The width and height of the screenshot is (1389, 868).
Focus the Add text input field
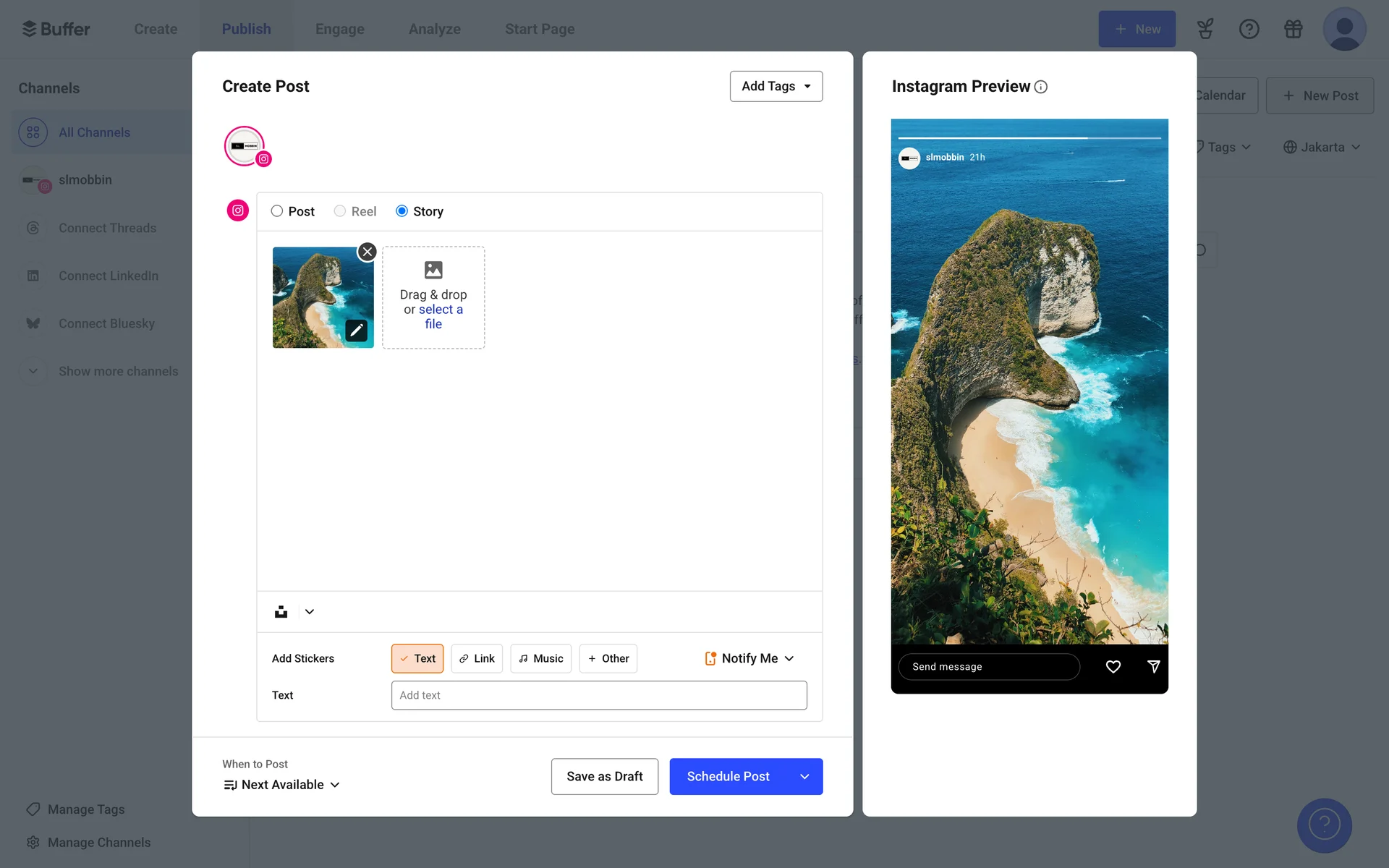tap(598, 695)
